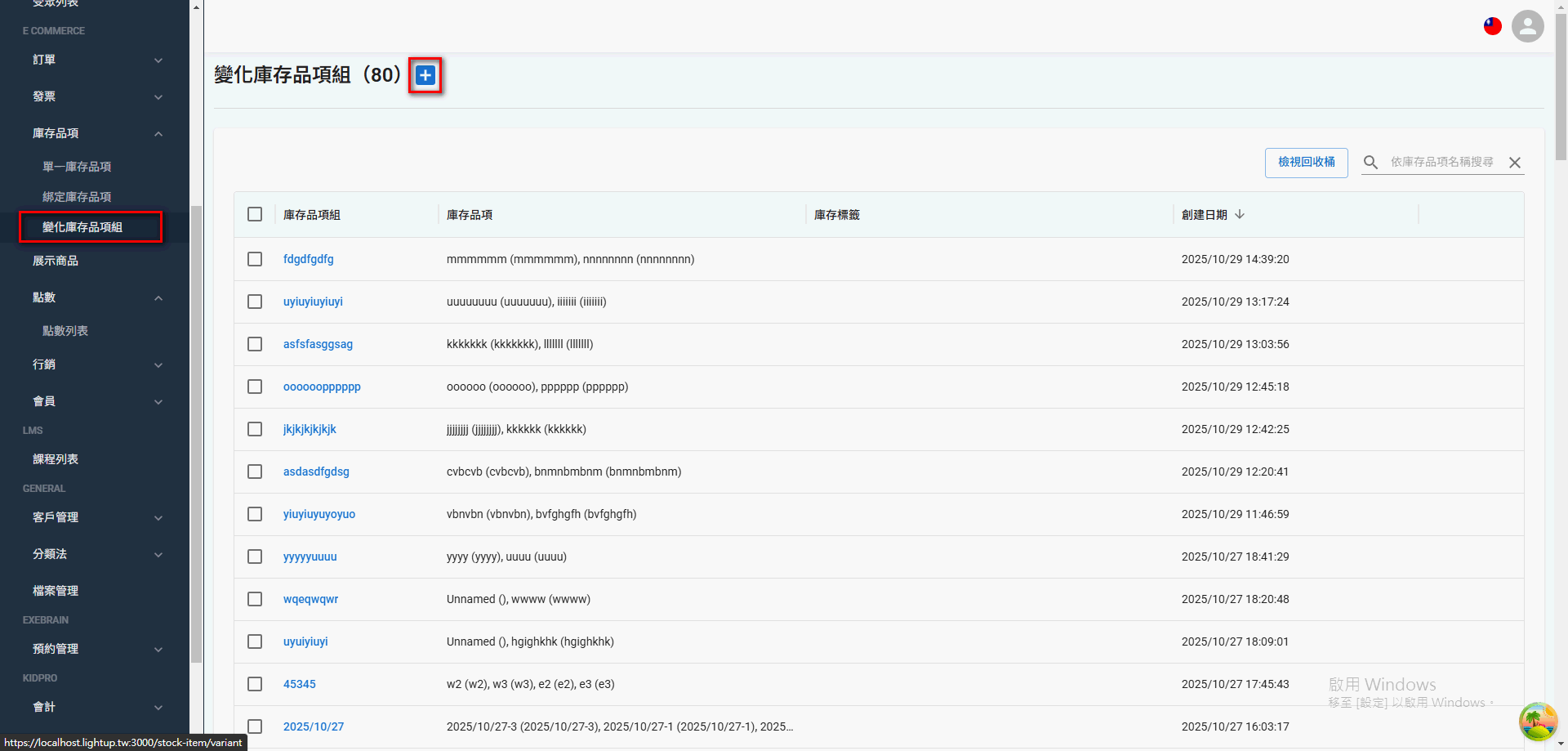The width and height of the screenshot is (1568, 751).
Task: Click the search magnifier icon
Action: (1370, 162)
